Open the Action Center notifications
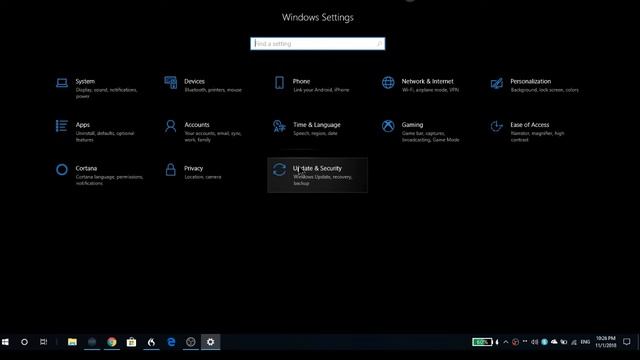640x360 pixels. [x=627, y=342]
